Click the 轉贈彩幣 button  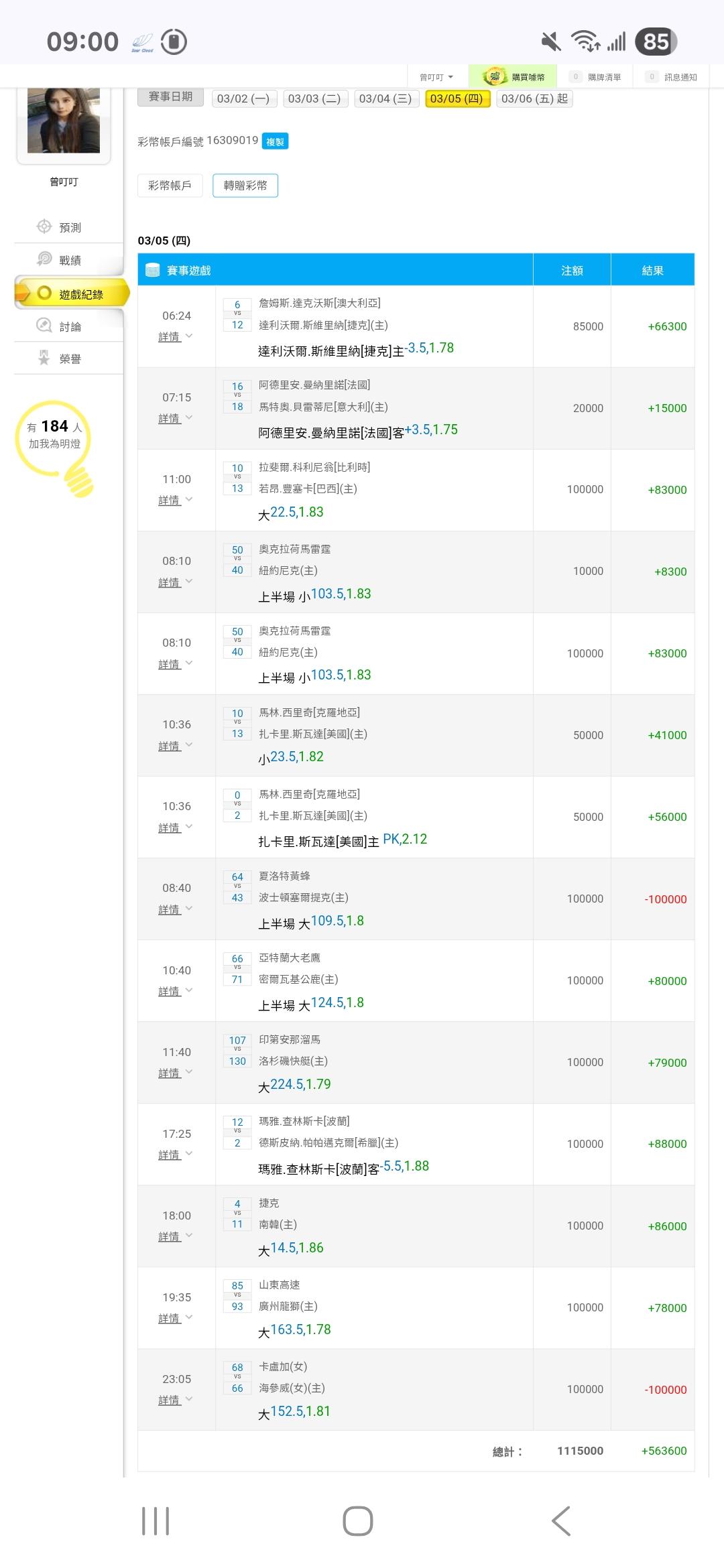pos(245,186)
